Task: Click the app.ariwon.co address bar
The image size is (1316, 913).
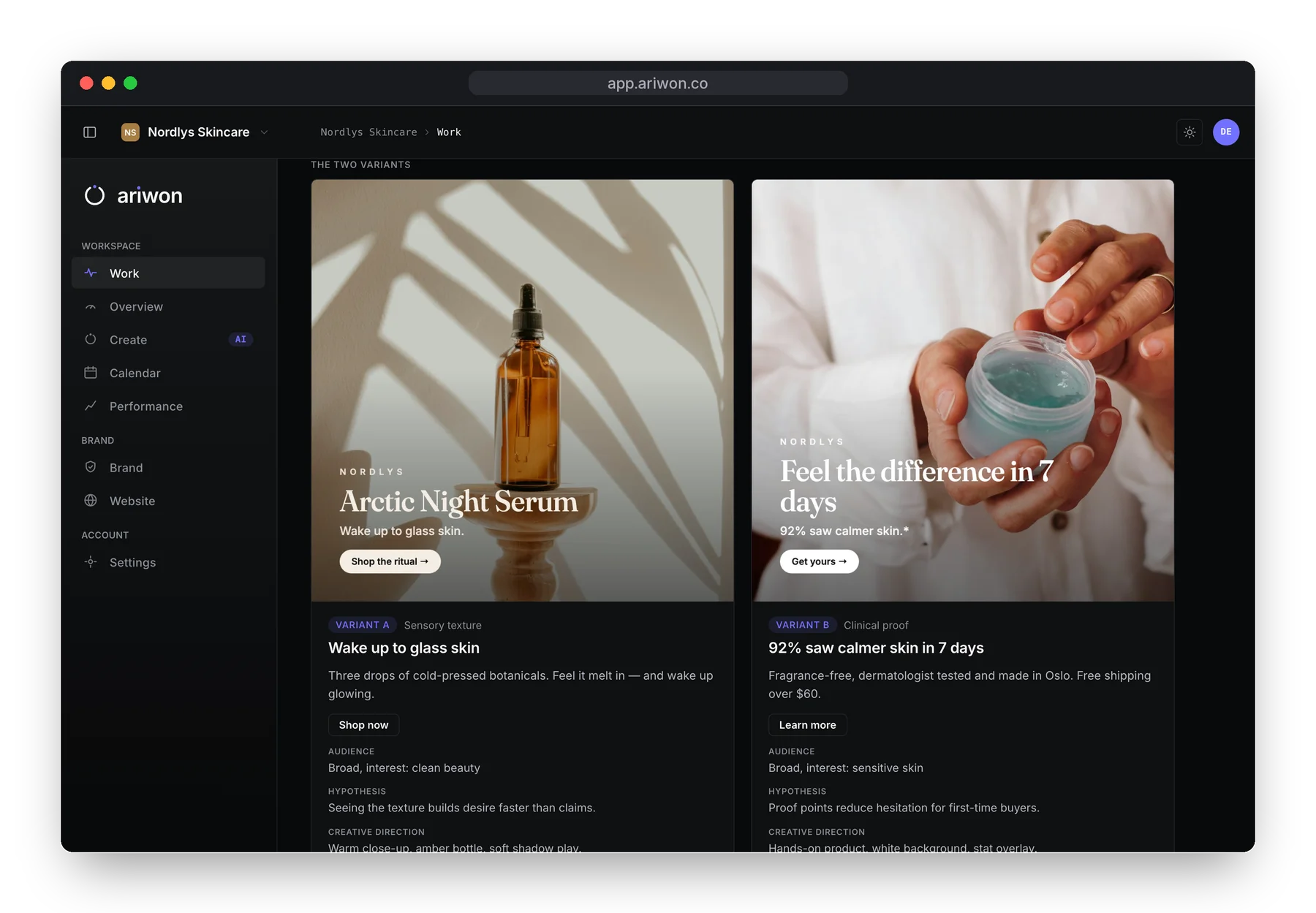Action: click(x=658, y=83)
